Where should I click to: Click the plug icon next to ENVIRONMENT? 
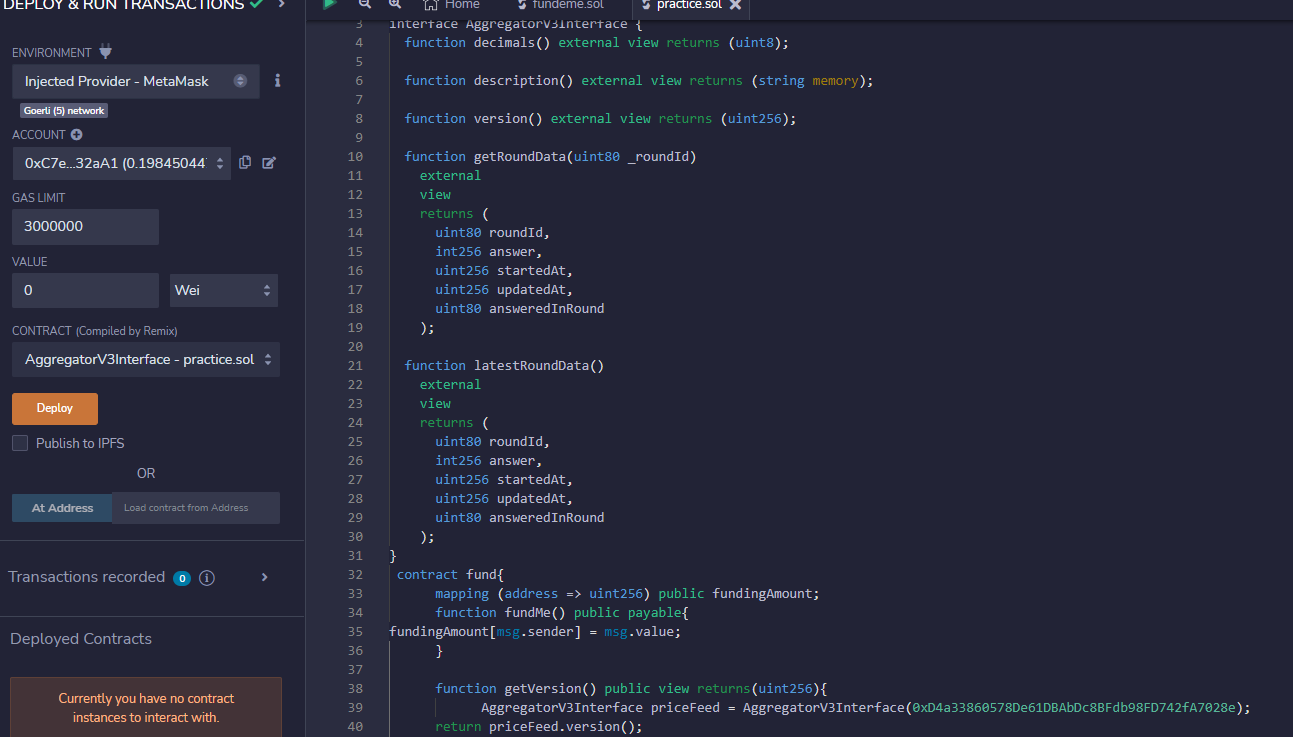(106, 52)
